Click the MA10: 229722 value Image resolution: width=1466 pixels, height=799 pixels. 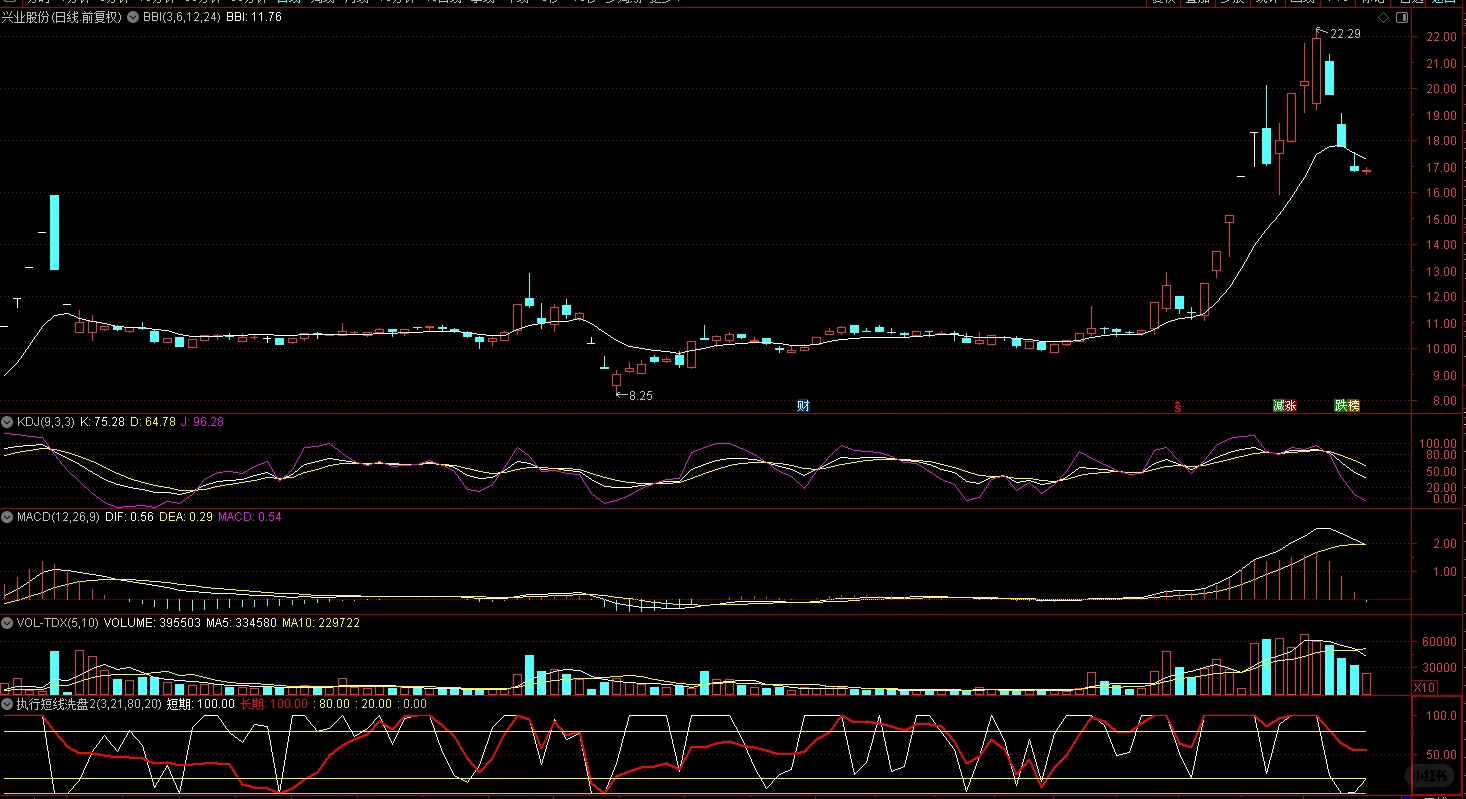pyautogui.click(x=321, y=622)
